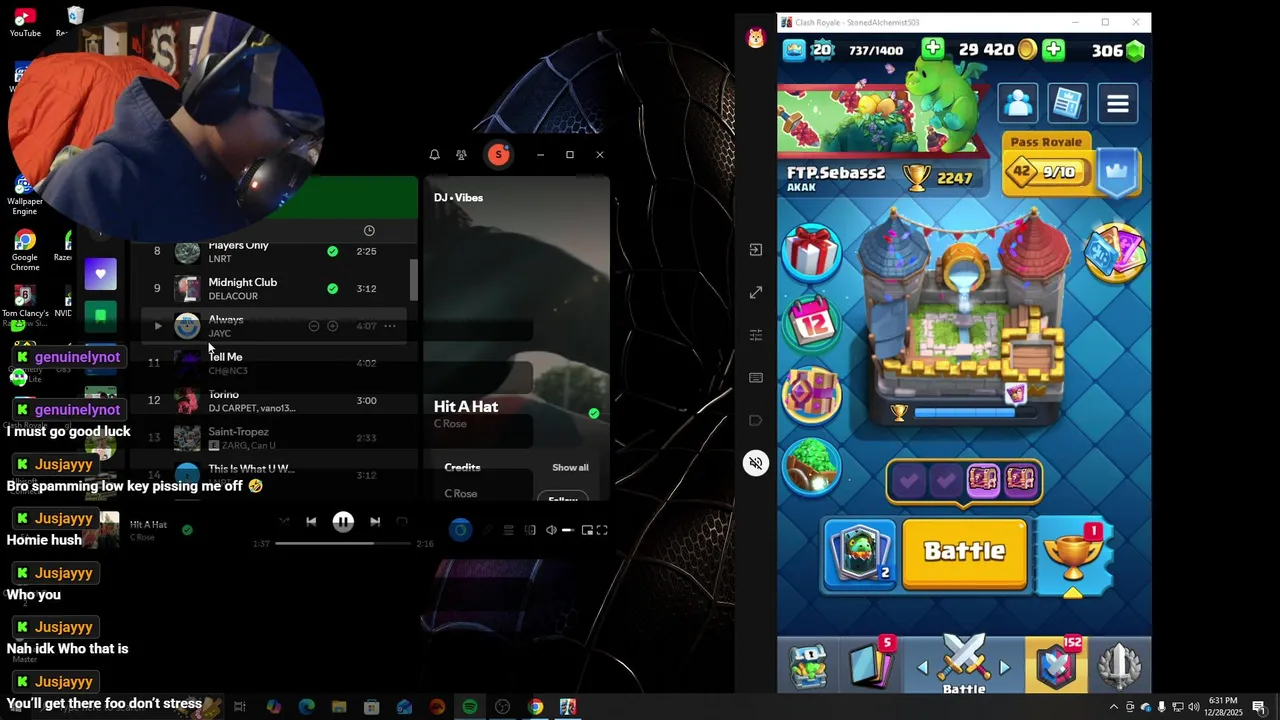Pause the song in Spotify player
This screenshot has height=720, width=1280.
pyautogui.click(x=343, y=522)
